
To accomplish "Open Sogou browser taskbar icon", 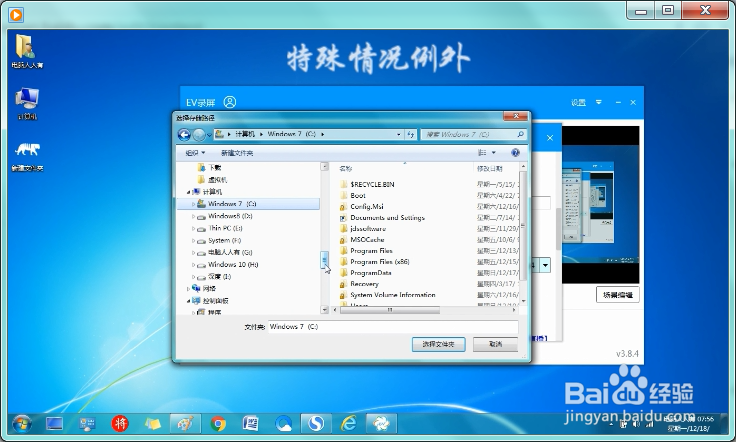I will click(x=316, y=424).
